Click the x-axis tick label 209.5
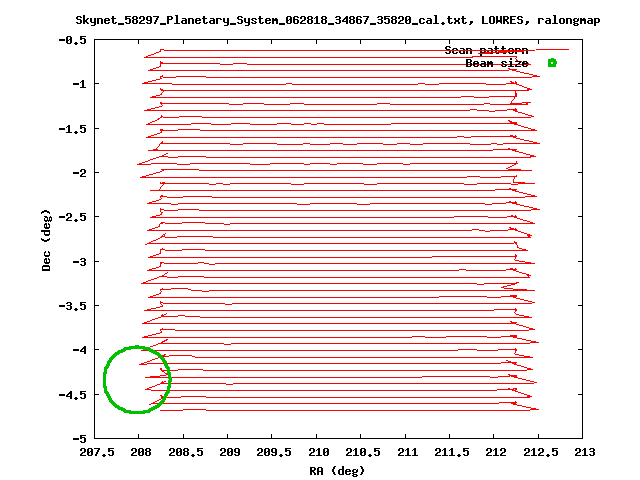Viewport: 640px width, 480px height. pos(272,452)
